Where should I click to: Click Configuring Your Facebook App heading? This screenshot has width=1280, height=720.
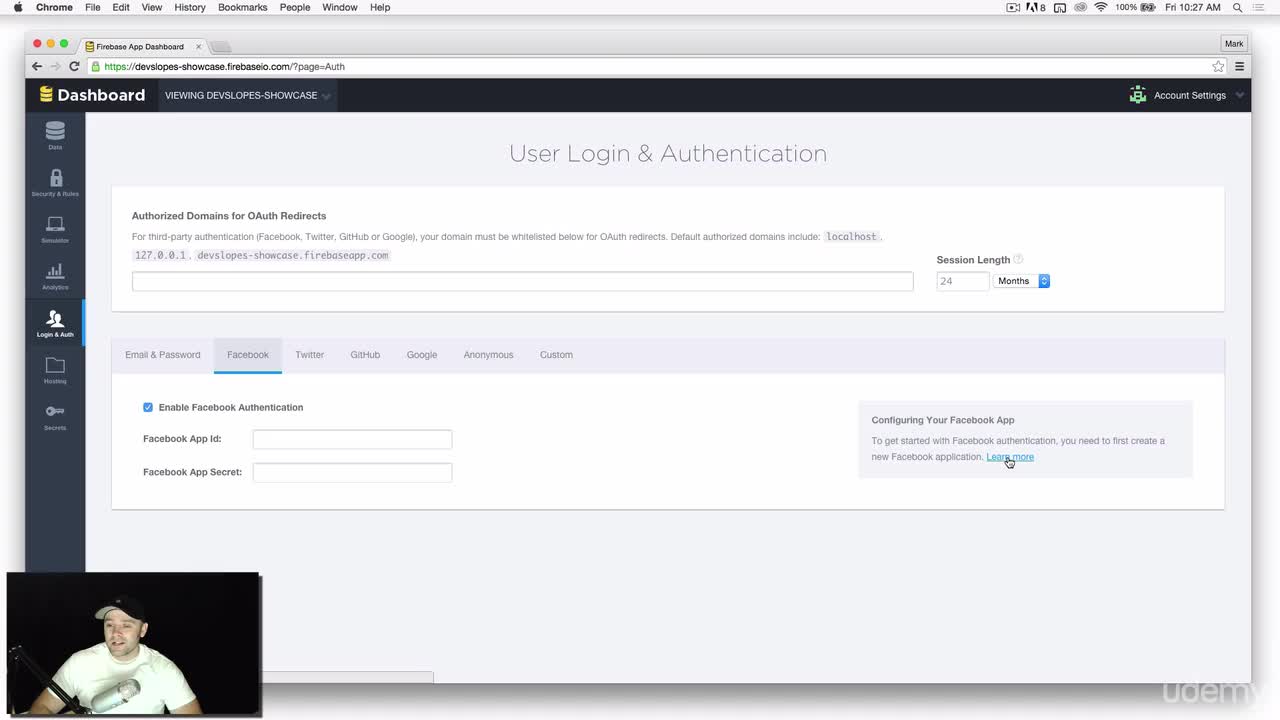point(942,420)
